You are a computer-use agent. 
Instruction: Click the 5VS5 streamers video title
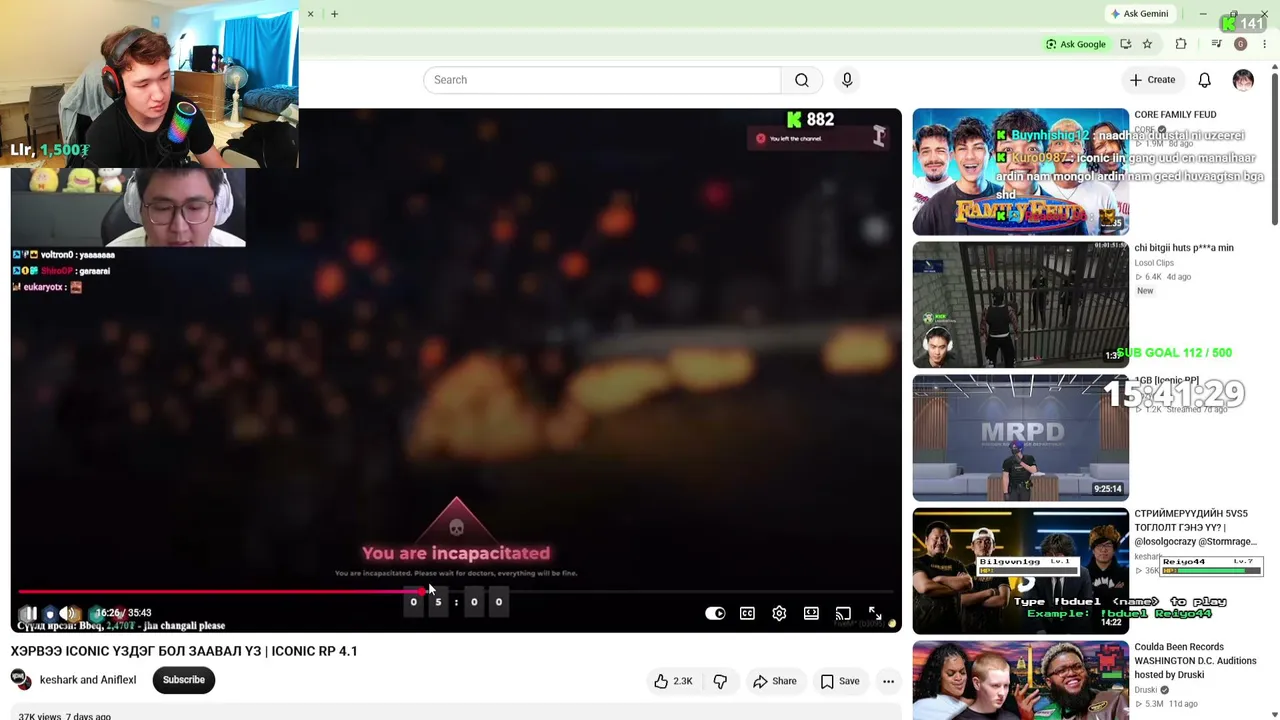1196,528
